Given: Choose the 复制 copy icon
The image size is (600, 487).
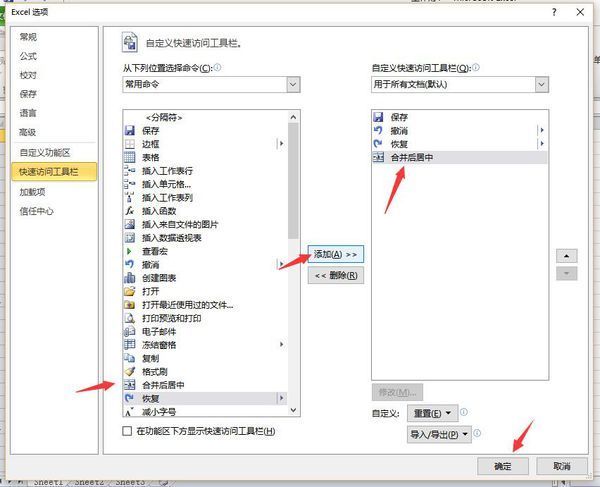Looking at the screenshot, I should [130, 358].
